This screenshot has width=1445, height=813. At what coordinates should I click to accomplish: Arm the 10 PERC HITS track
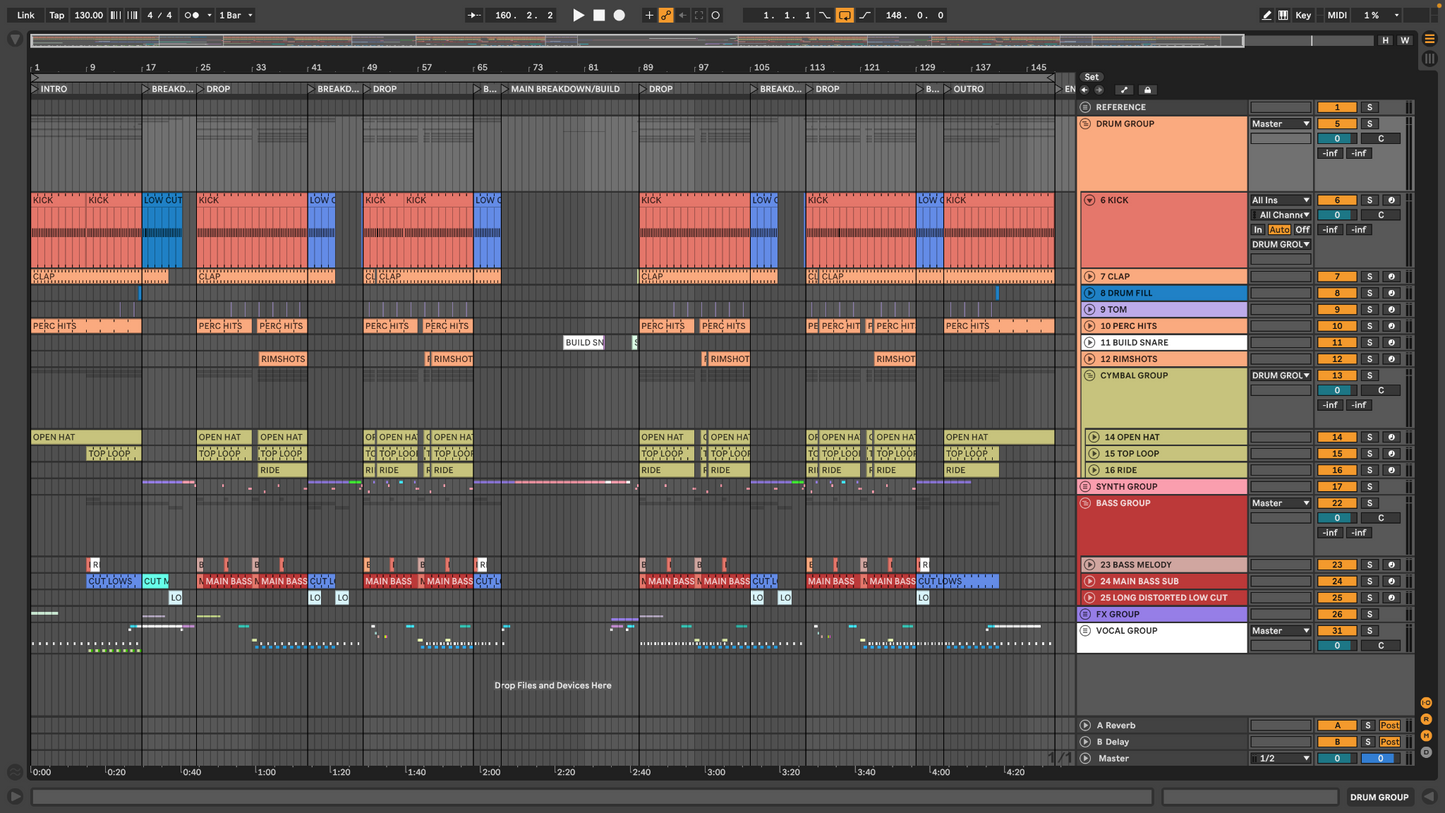(x=1390, y=326)
